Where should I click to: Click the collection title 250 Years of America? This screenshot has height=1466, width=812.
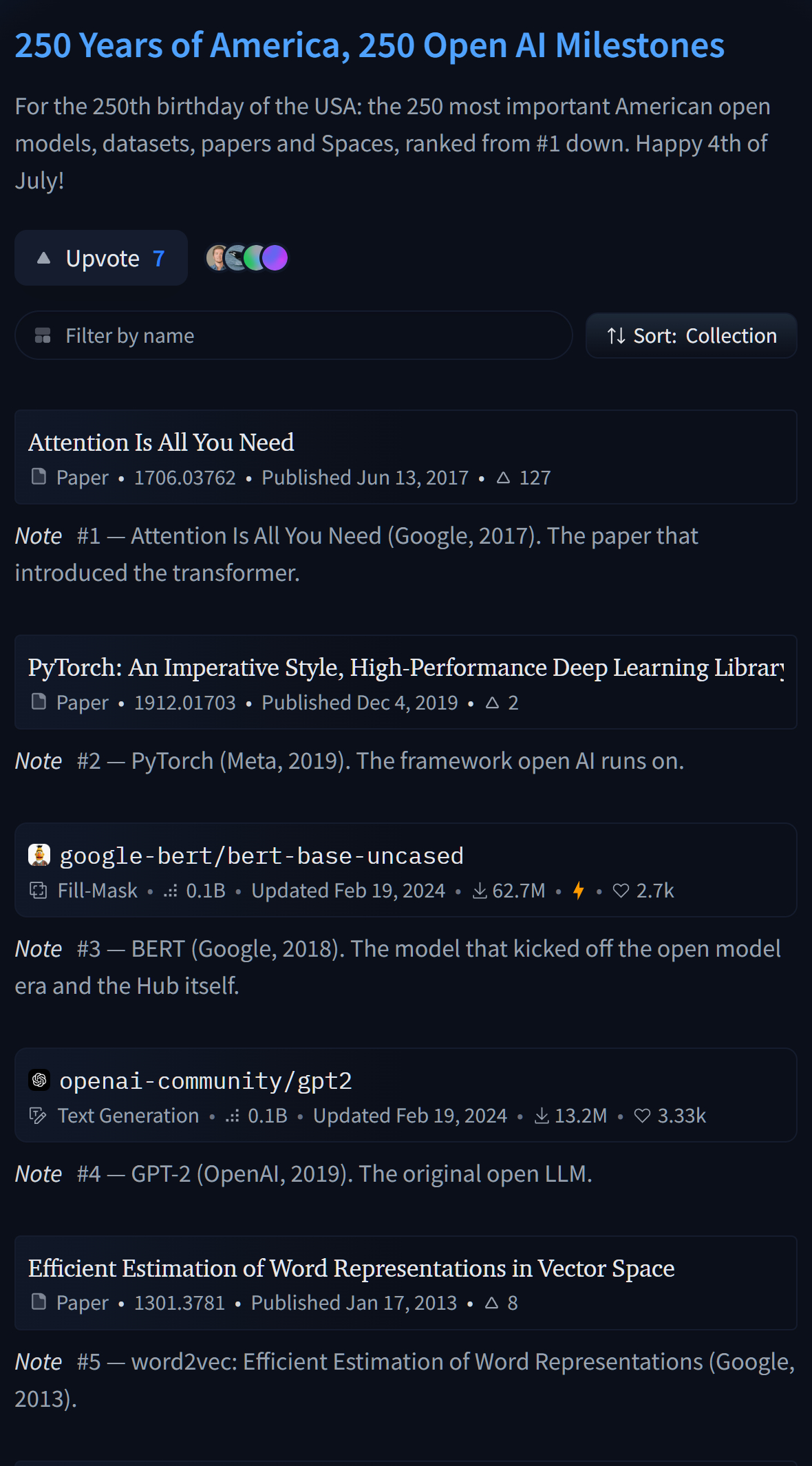tap(370, 45)
